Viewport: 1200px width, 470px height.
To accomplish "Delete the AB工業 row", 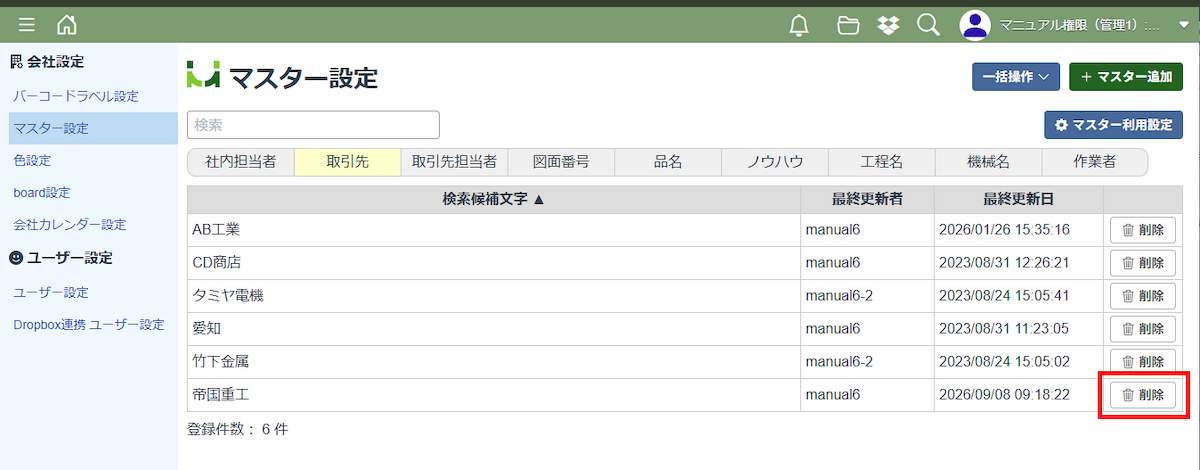I will click(x=1143, y=230).
